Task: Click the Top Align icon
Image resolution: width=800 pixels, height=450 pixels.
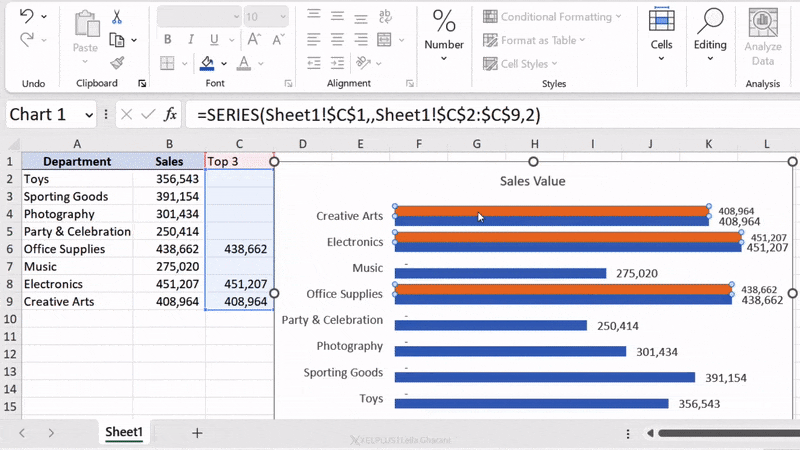Action: 314,15
